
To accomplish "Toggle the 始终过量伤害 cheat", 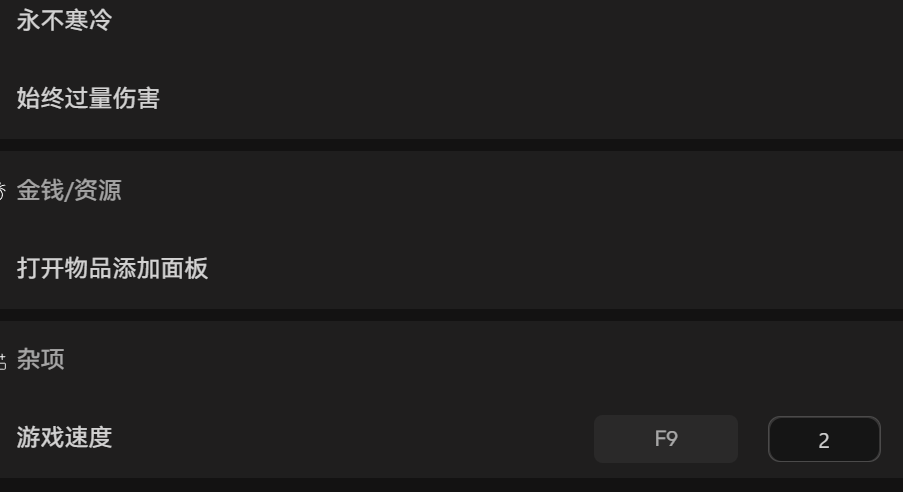I will 88,98.
